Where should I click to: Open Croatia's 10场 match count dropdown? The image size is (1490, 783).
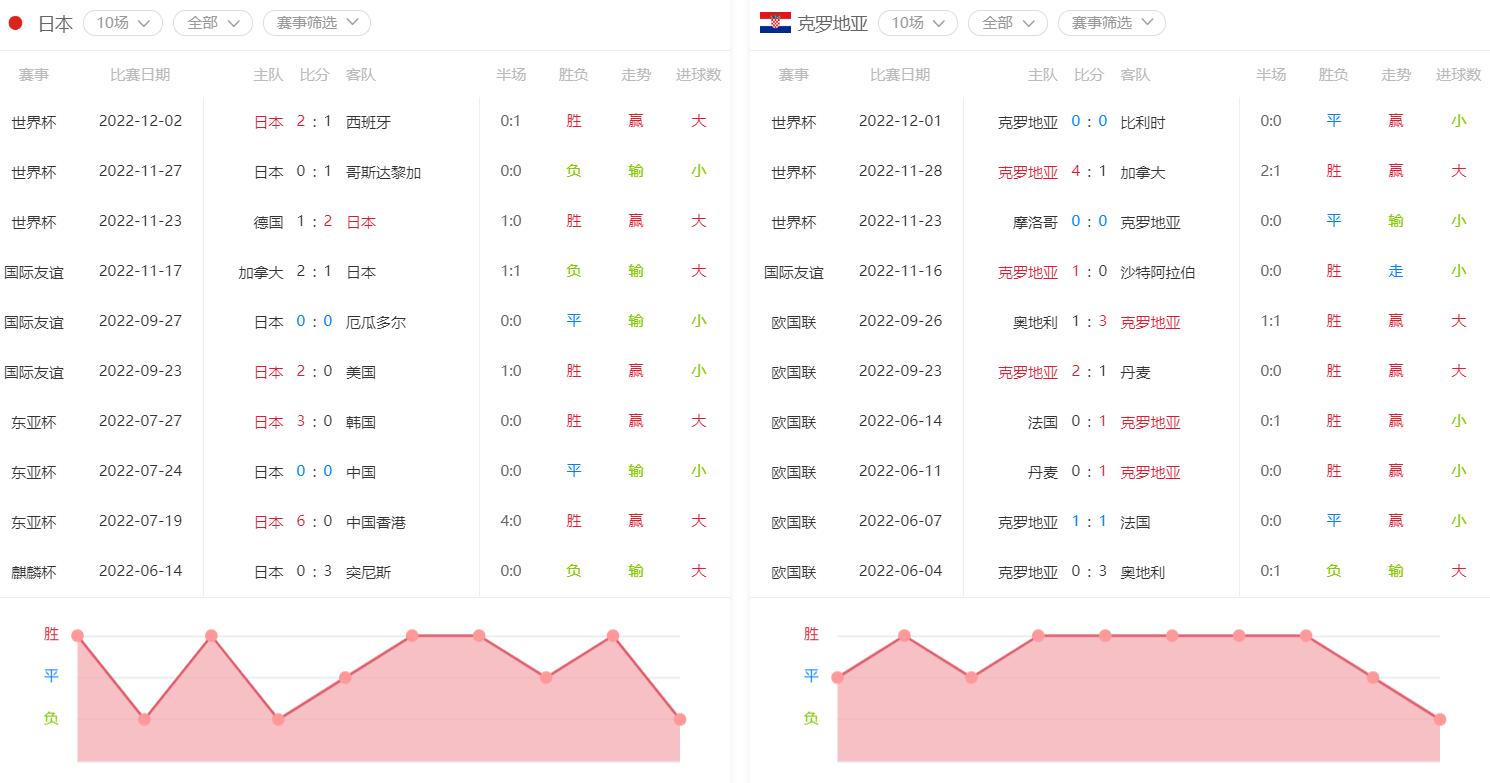tap(917, 23)
